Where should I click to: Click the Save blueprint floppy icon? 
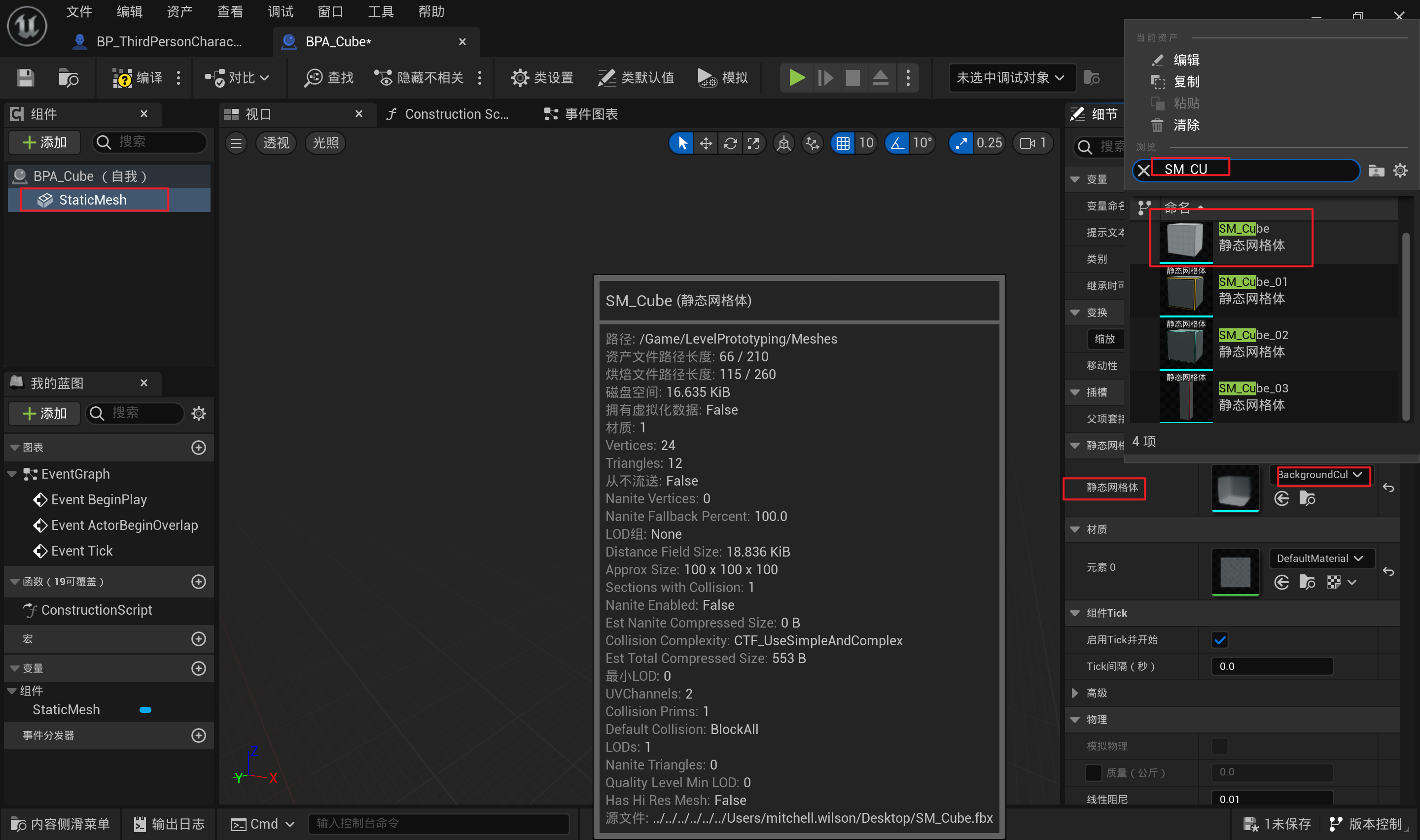(26, 77)
